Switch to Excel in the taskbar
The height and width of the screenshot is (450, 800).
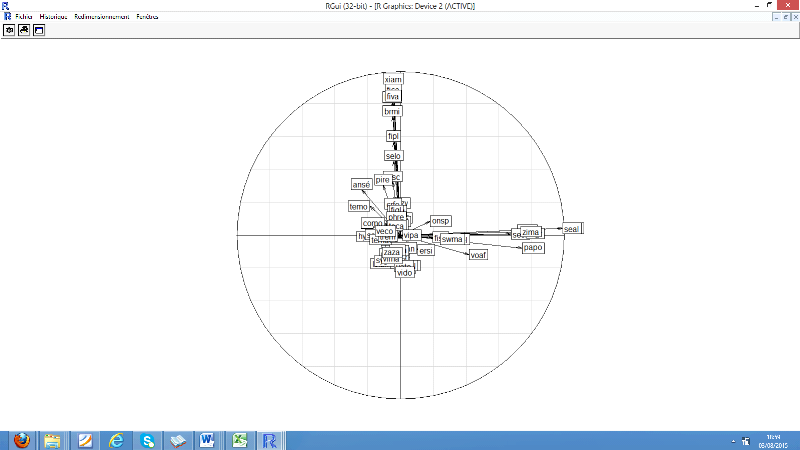pyautogui.click(x=239, y=440)
